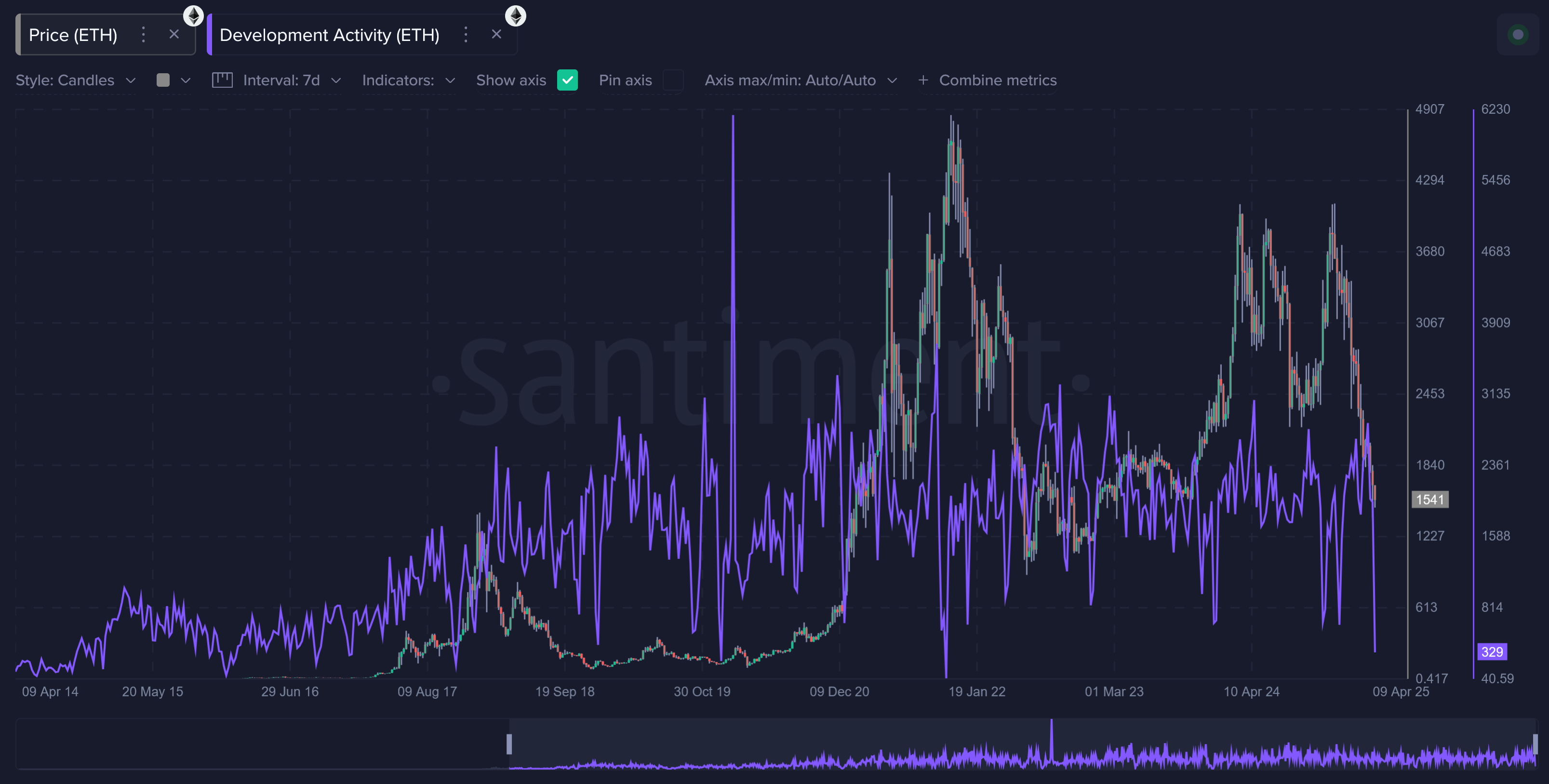This screenshot has width=1549, height=784.
Task: Click the 30 Oct 19 date label
Action: tap(702, 692)
